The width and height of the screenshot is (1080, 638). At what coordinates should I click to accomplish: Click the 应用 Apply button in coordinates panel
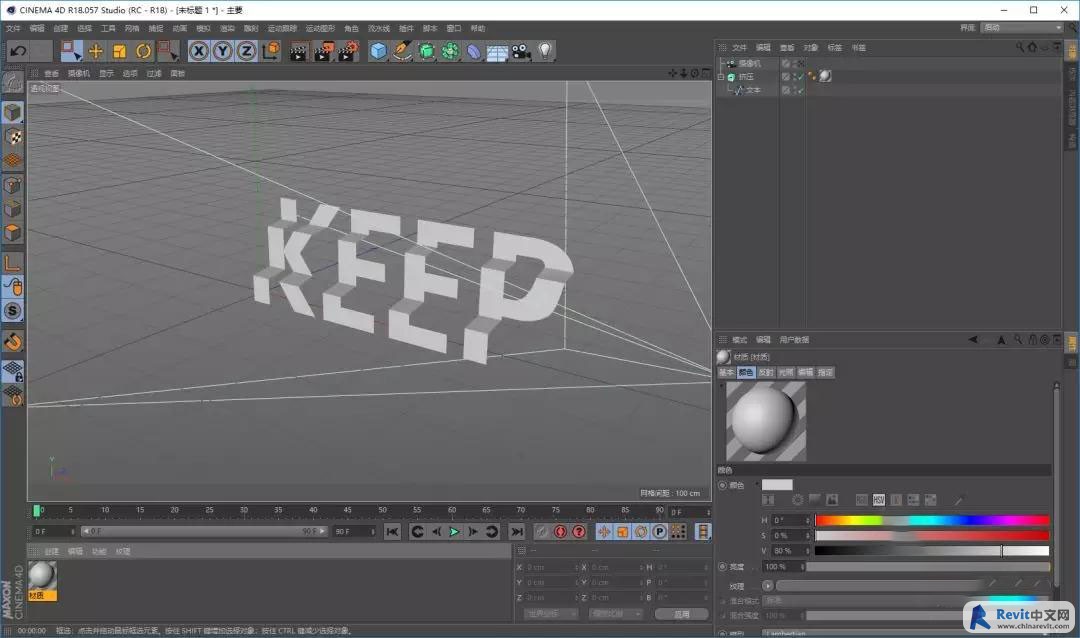click(681, 614)
